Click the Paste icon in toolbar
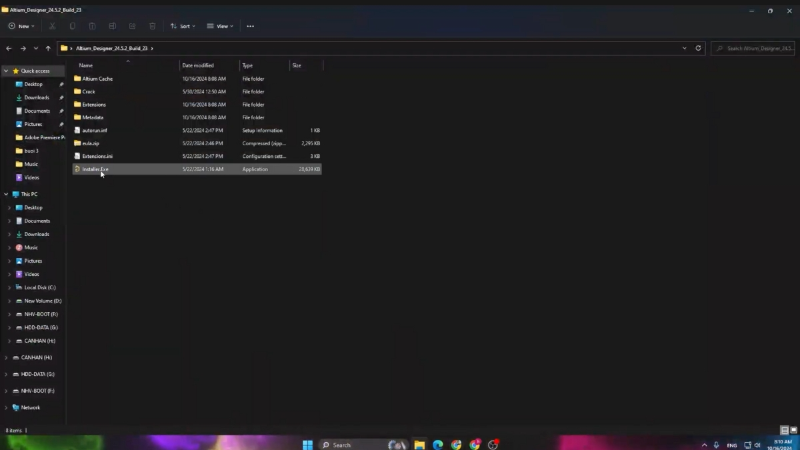This screenshot has height=450, width=800. 92,26
